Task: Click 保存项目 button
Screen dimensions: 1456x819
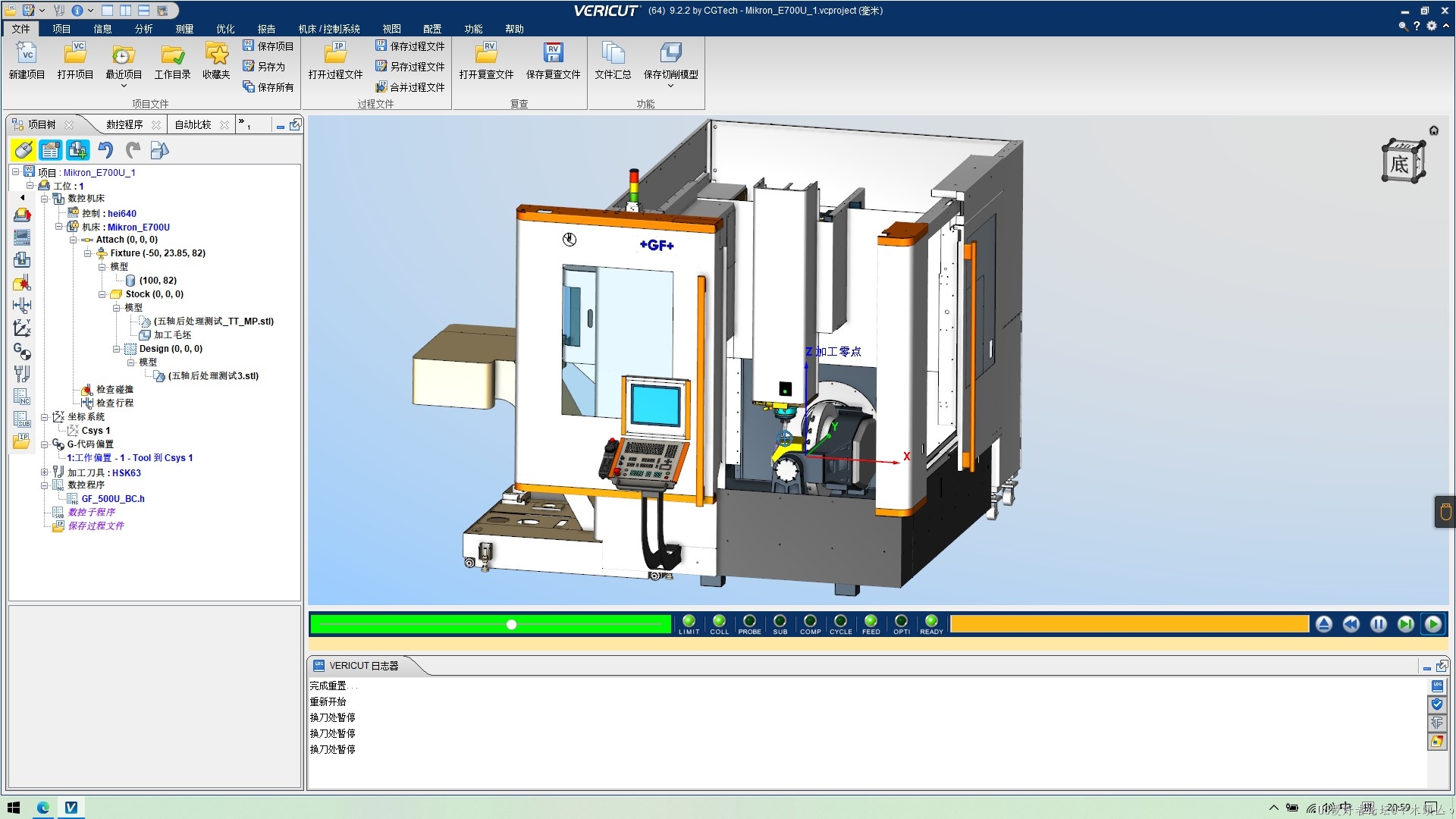Action: click(x=268, y=46)
